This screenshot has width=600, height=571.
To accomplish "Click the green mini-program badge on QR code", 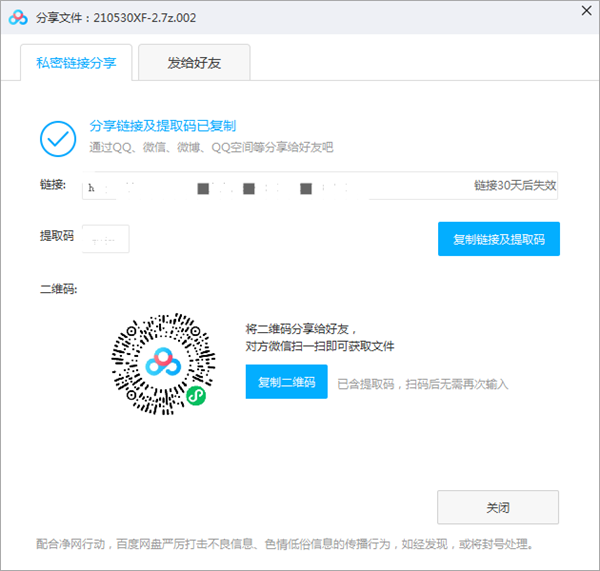I will coord(196,396).
